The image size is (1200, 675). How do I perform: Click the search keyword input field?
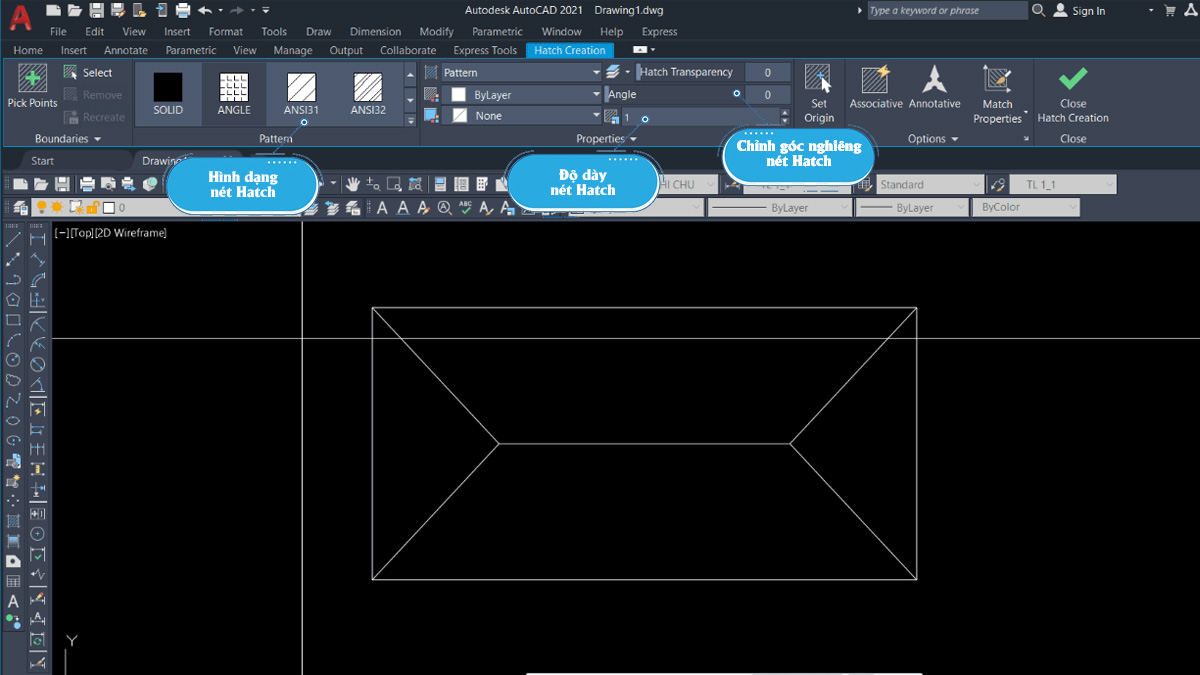tap(946, 11)
